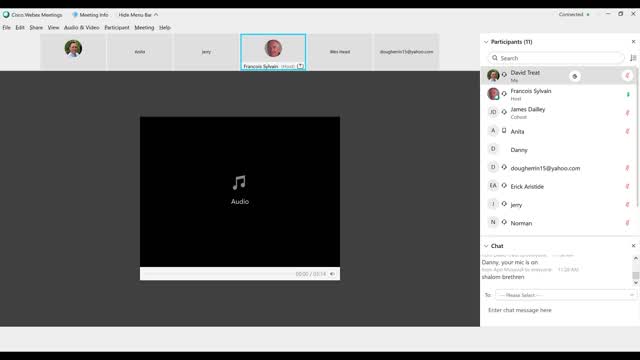Collapse the Participants panel chevron
This screenshot has width=640, height=360.
[x=486, y=42]
